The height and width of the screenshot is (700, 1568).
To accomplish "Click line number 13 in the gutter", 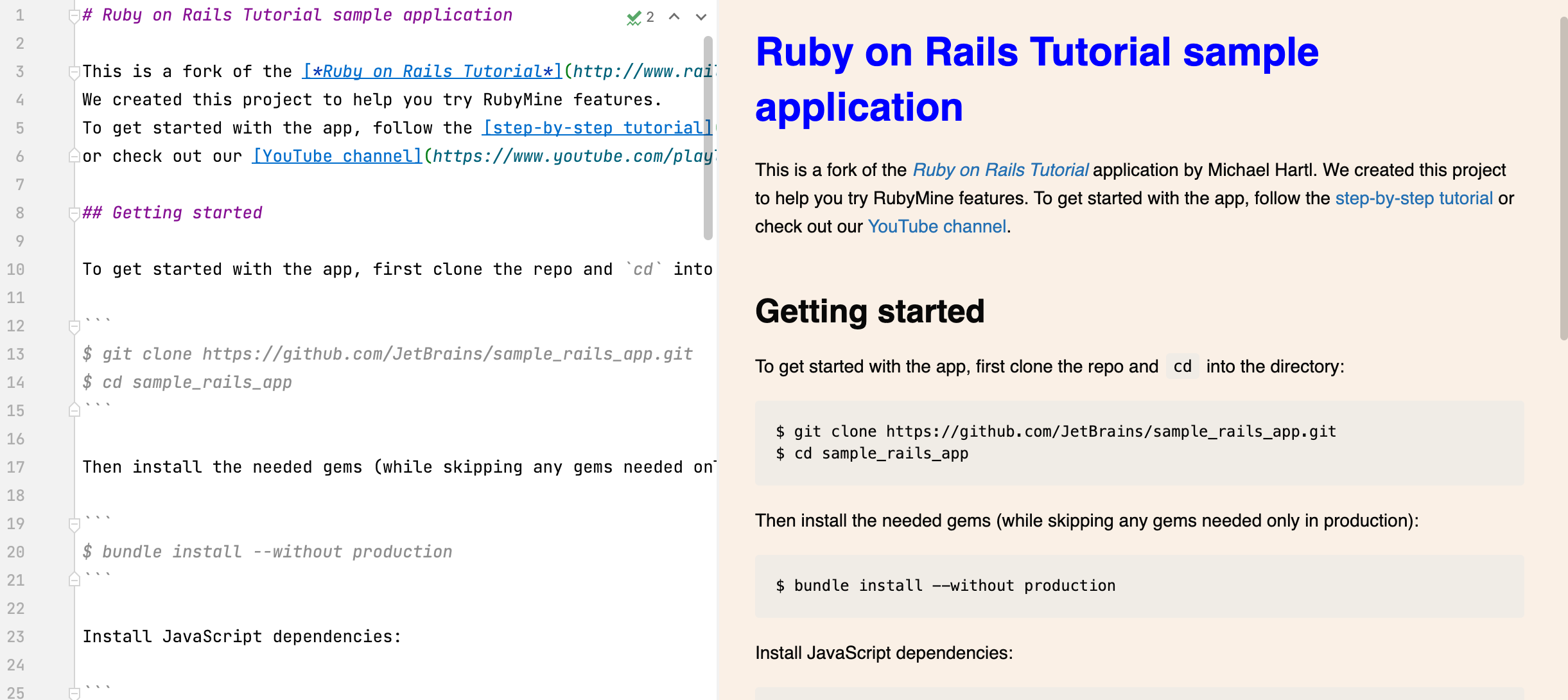I will tap(17, 354).
